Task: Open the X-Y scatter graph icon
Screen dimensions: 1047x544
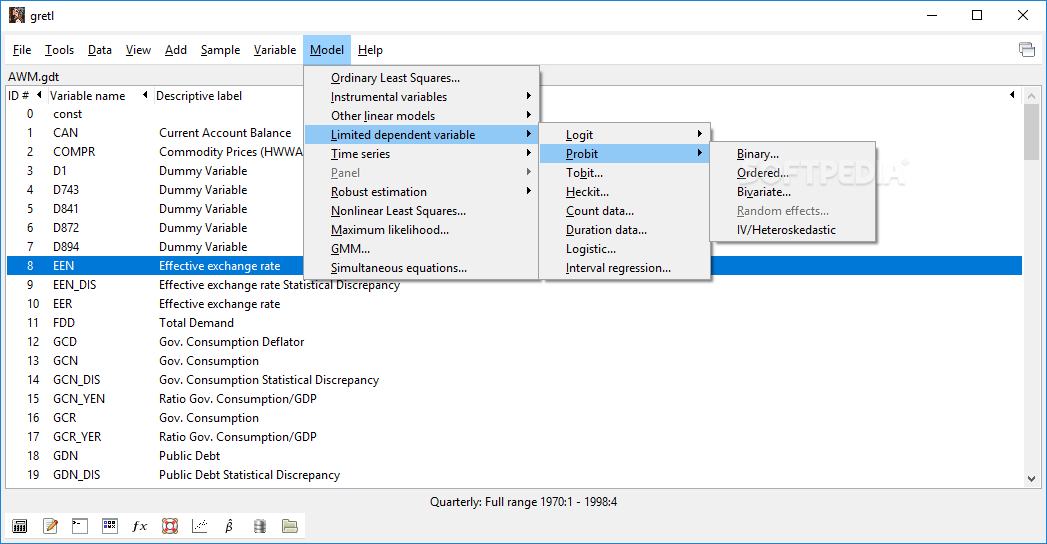Action: coord(200,526)
